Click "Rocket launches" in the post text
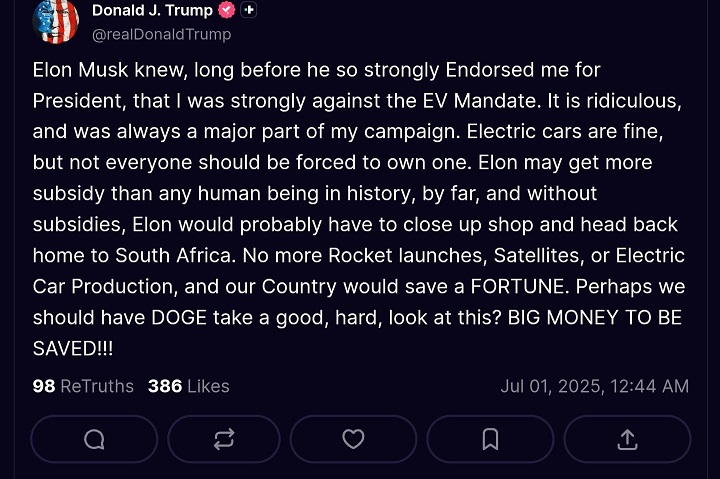 point(407,256)
